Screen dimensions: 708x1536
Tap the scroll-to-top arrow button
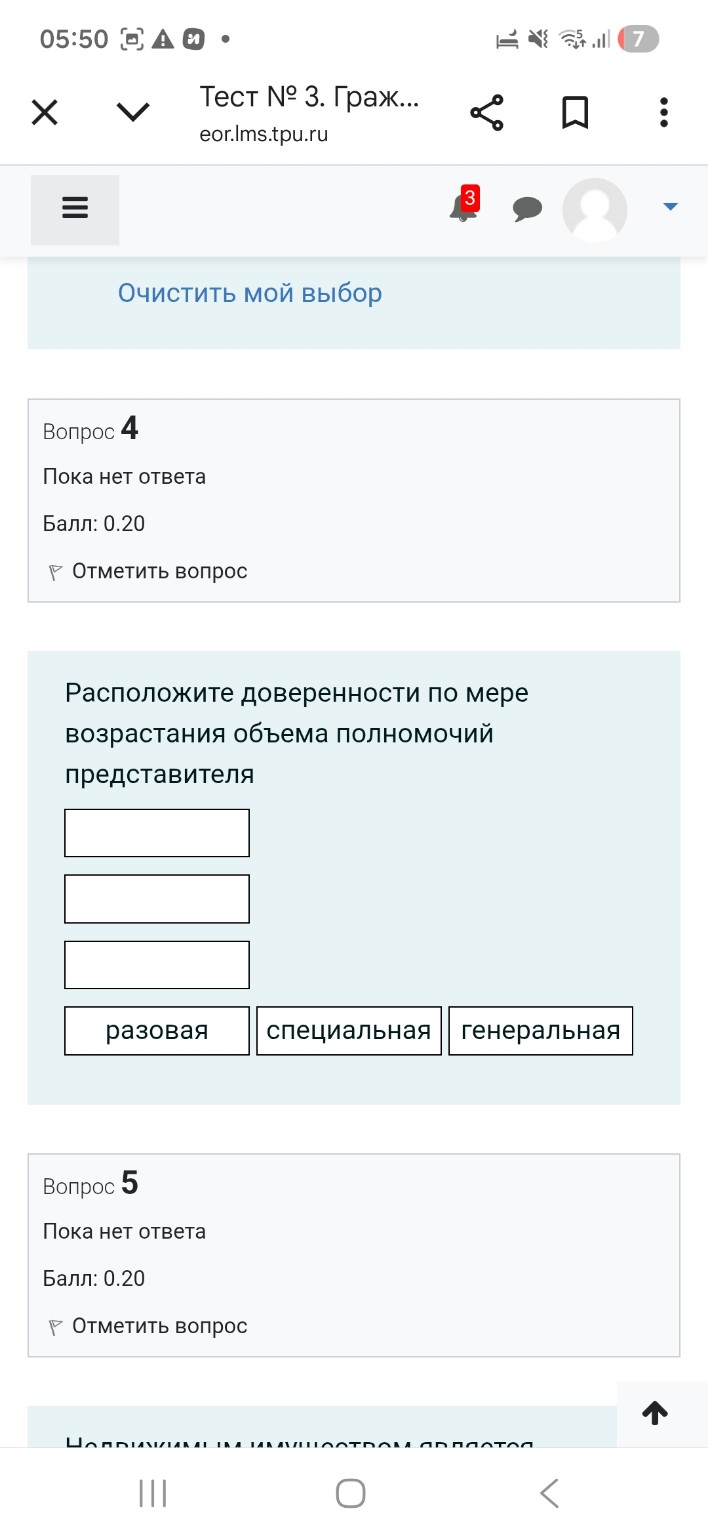click(656, 1412)
